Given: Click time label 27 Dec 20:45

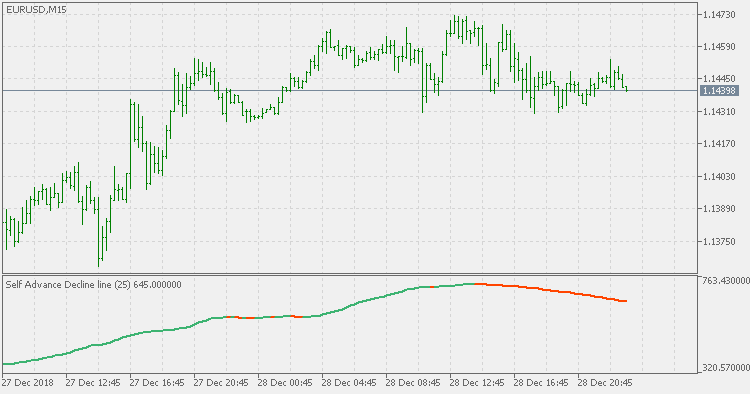Looking at the screenshot, I should 221,383.
